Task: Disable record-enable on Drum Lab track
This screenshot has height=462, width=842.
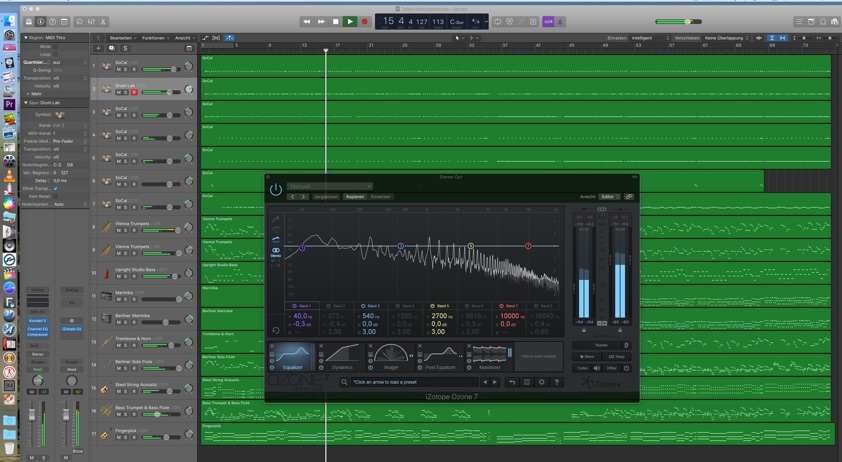Action: [134, 92]
